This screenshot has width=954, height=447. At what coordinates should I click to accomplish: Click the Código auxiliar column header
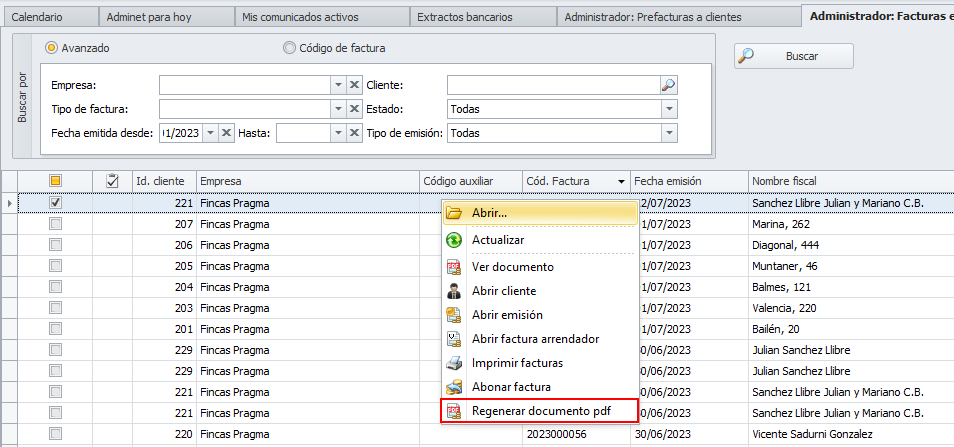[471, 181]
